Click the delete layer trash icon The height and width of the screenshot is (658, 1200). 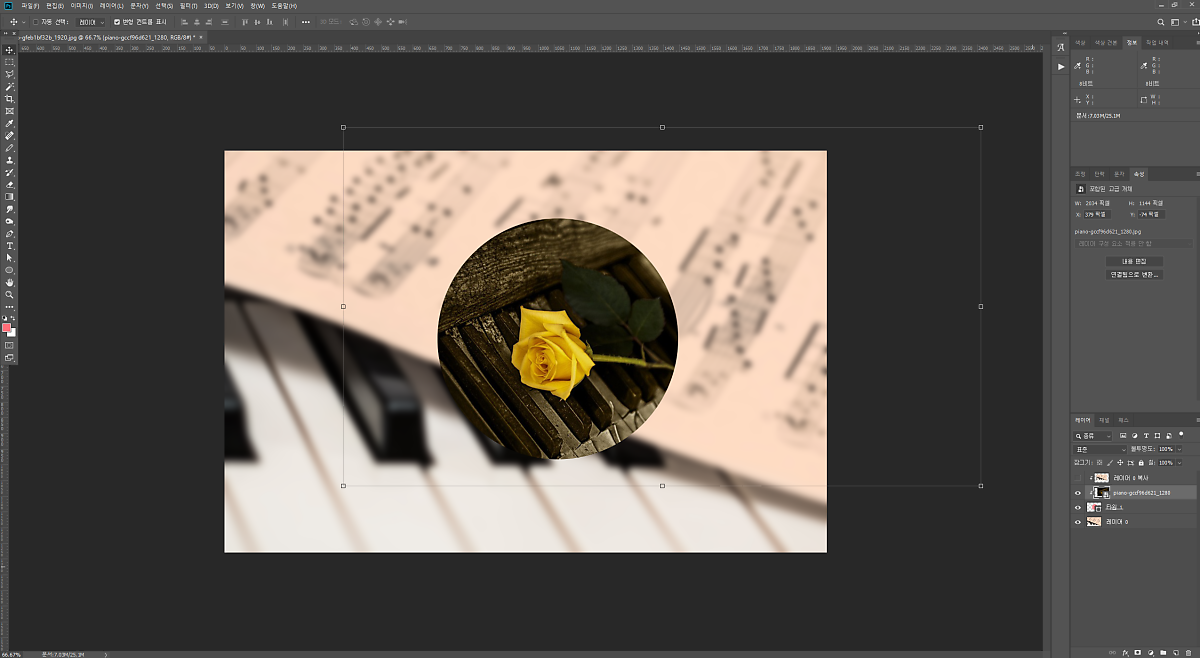1190,651
